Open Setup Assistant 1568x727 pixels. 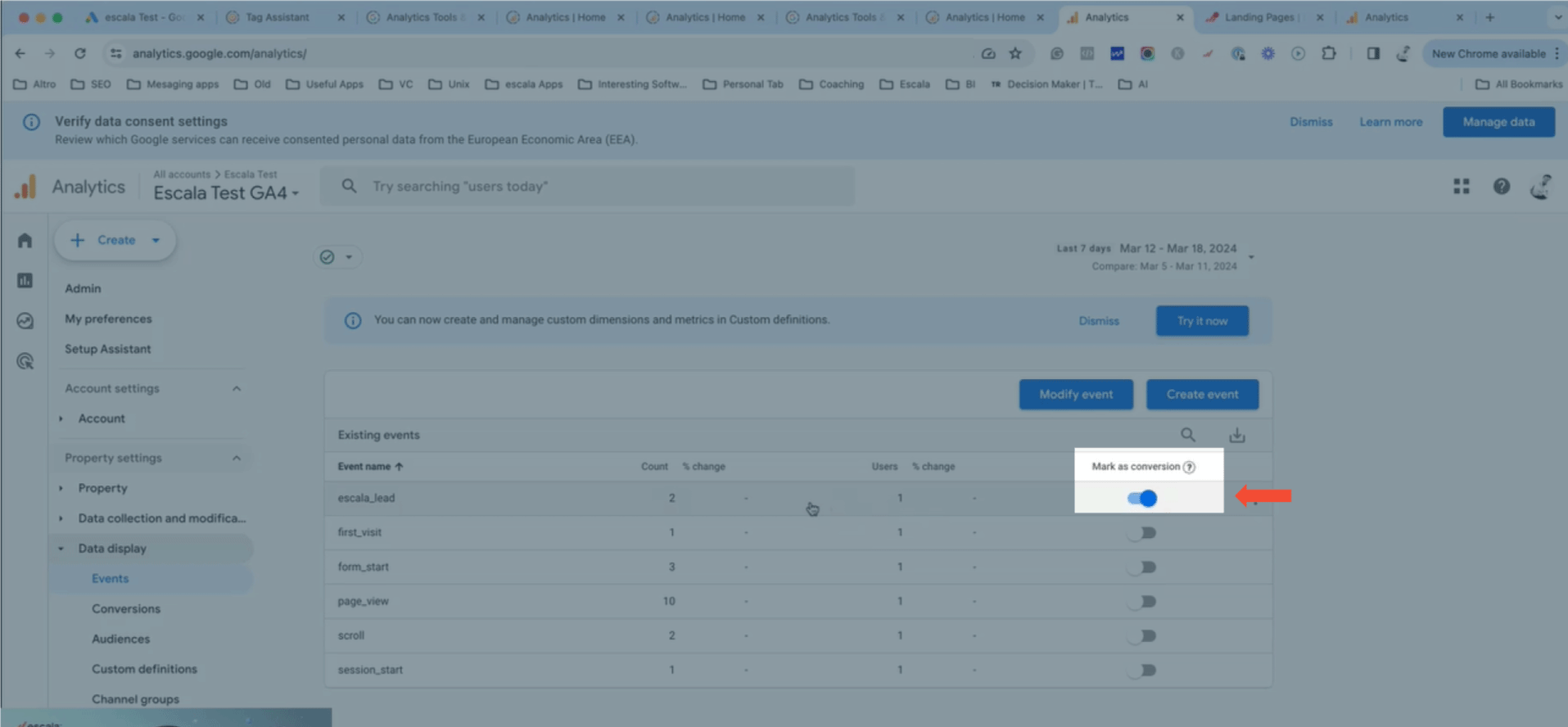(x=107, y=350)
